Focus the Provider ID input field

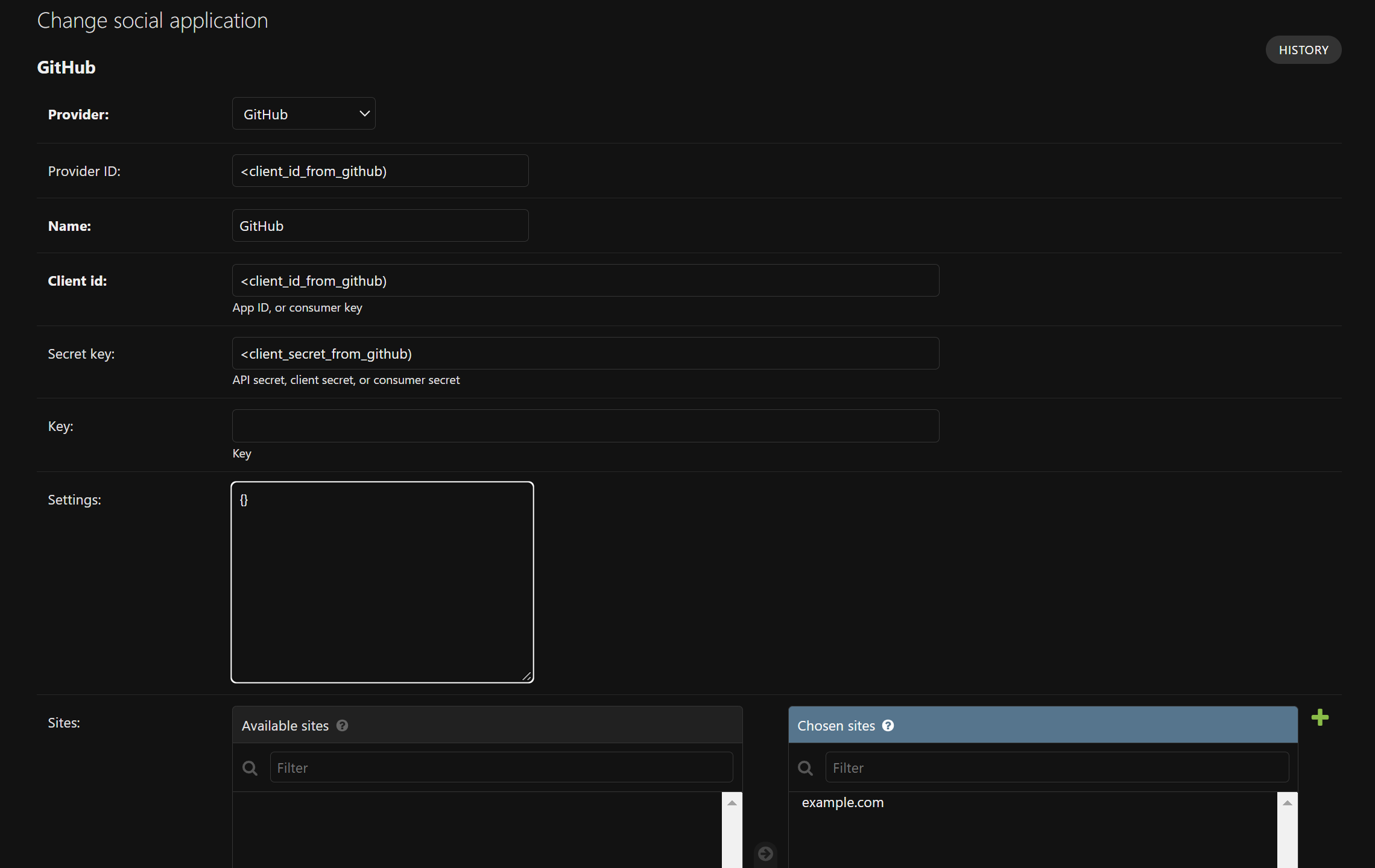pos(380,171)
